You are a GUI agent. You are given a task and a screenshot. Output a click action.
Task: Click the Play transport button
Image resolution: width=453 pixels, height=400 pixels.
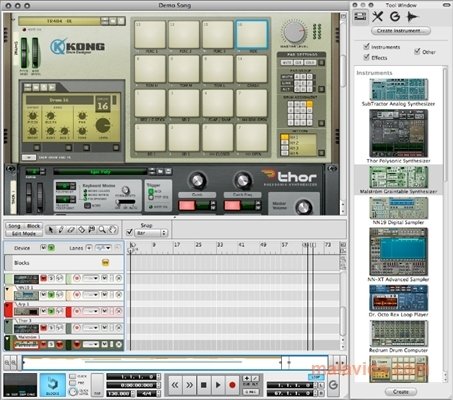click(218, 385)
